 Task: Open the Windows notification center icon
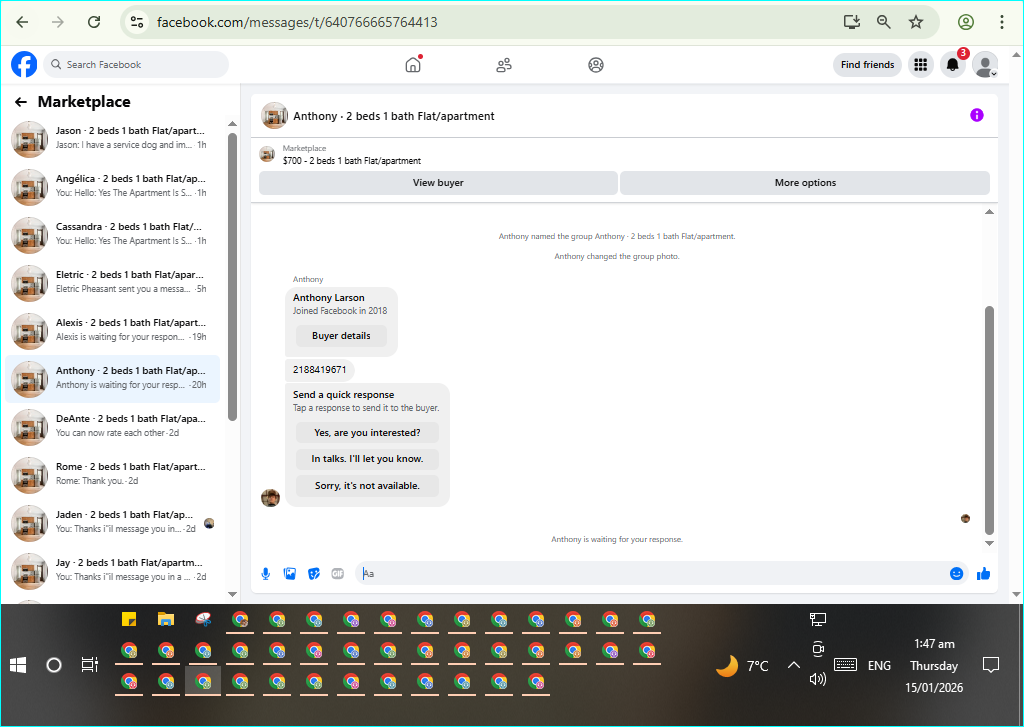(991, 665)
